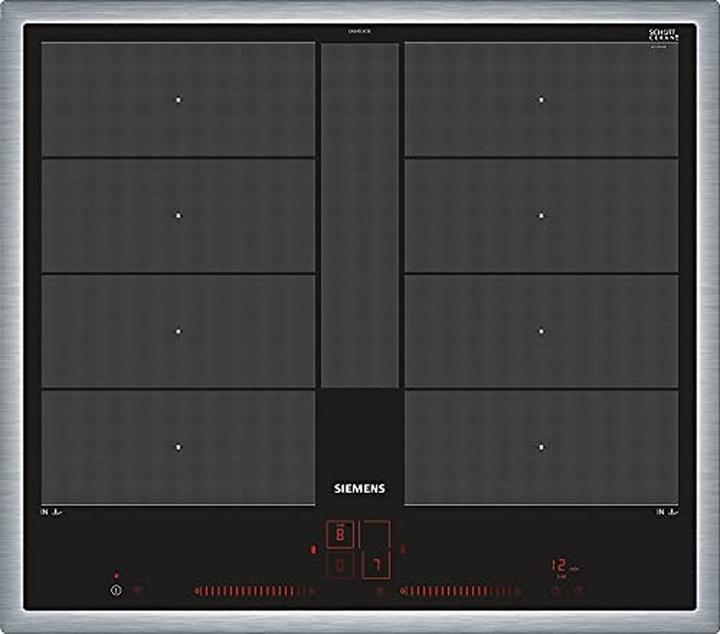Tap the right IN induction marking
The height and width of the screenshot is (634, 720).
click(667, 513)
